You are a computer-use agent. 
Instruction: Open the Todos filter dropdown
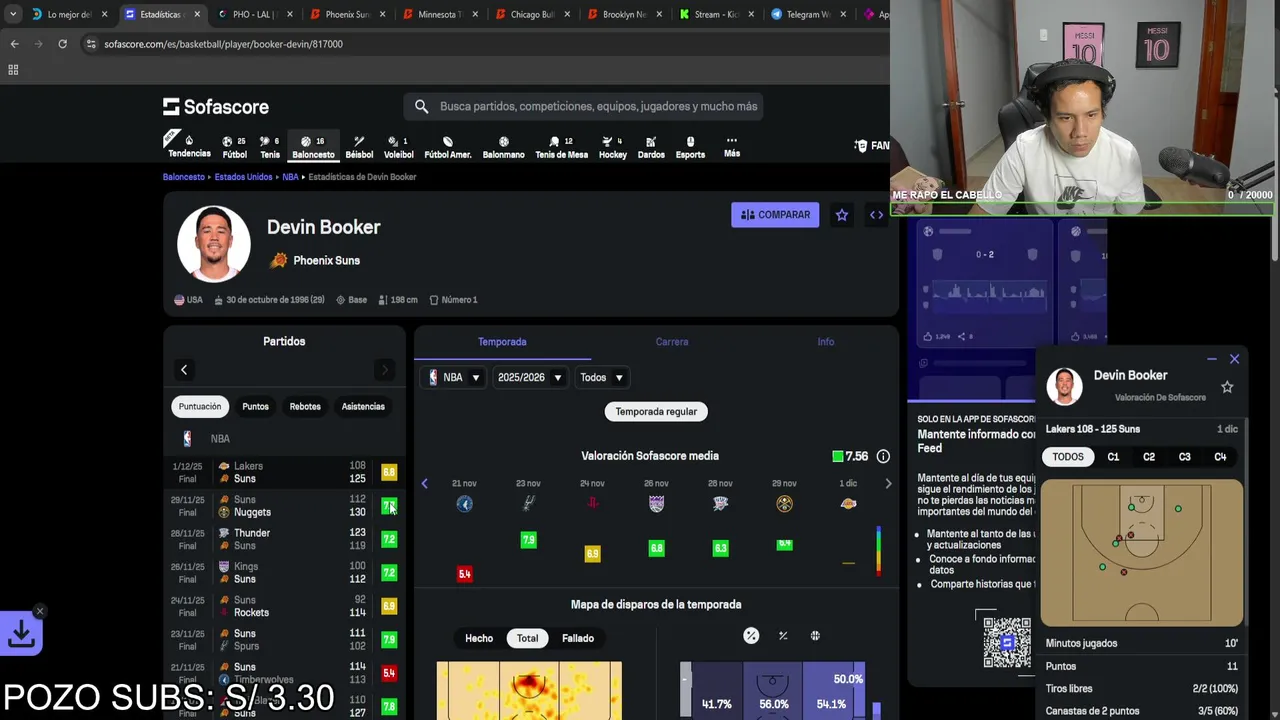click(x=602, y=377)
